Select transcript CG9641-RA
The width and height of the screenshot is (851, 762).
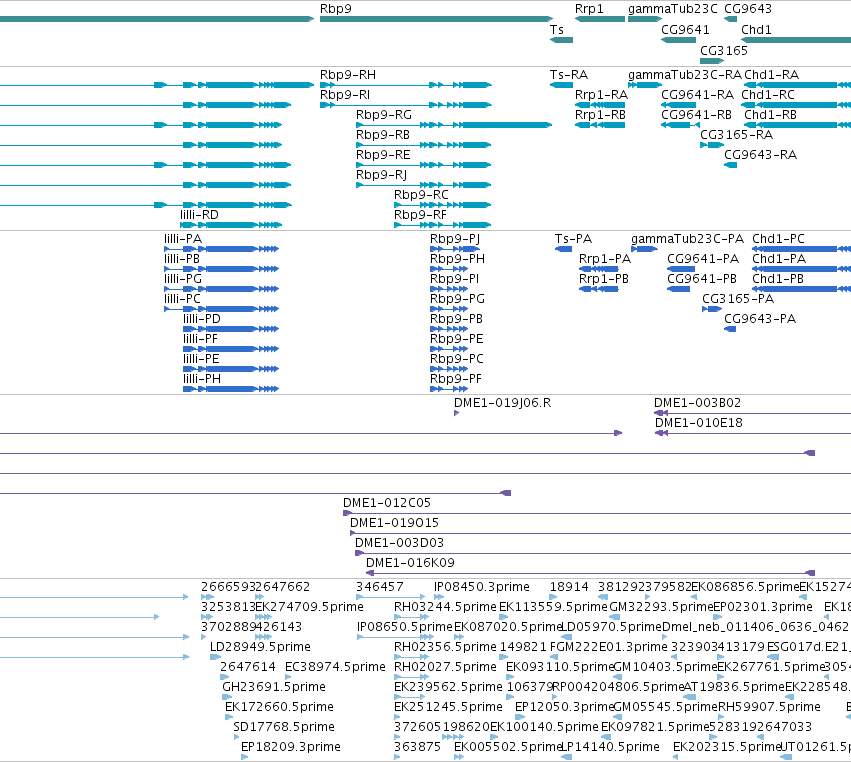697,95
